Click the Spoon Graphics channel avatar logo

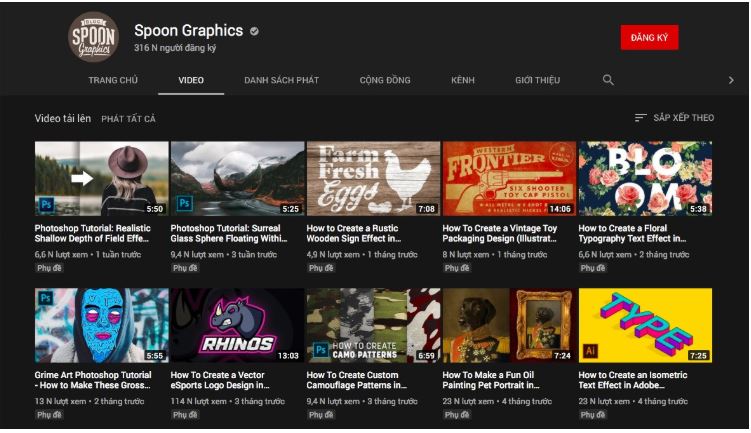coord(93,38)
